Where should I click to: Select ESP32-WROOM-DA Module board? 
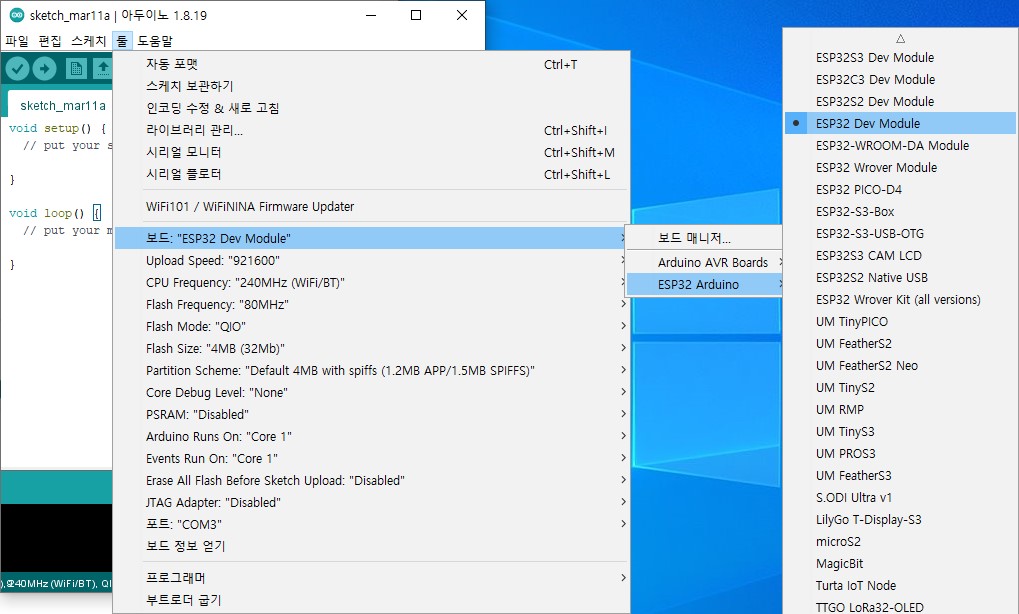click(x=900, y=146)
